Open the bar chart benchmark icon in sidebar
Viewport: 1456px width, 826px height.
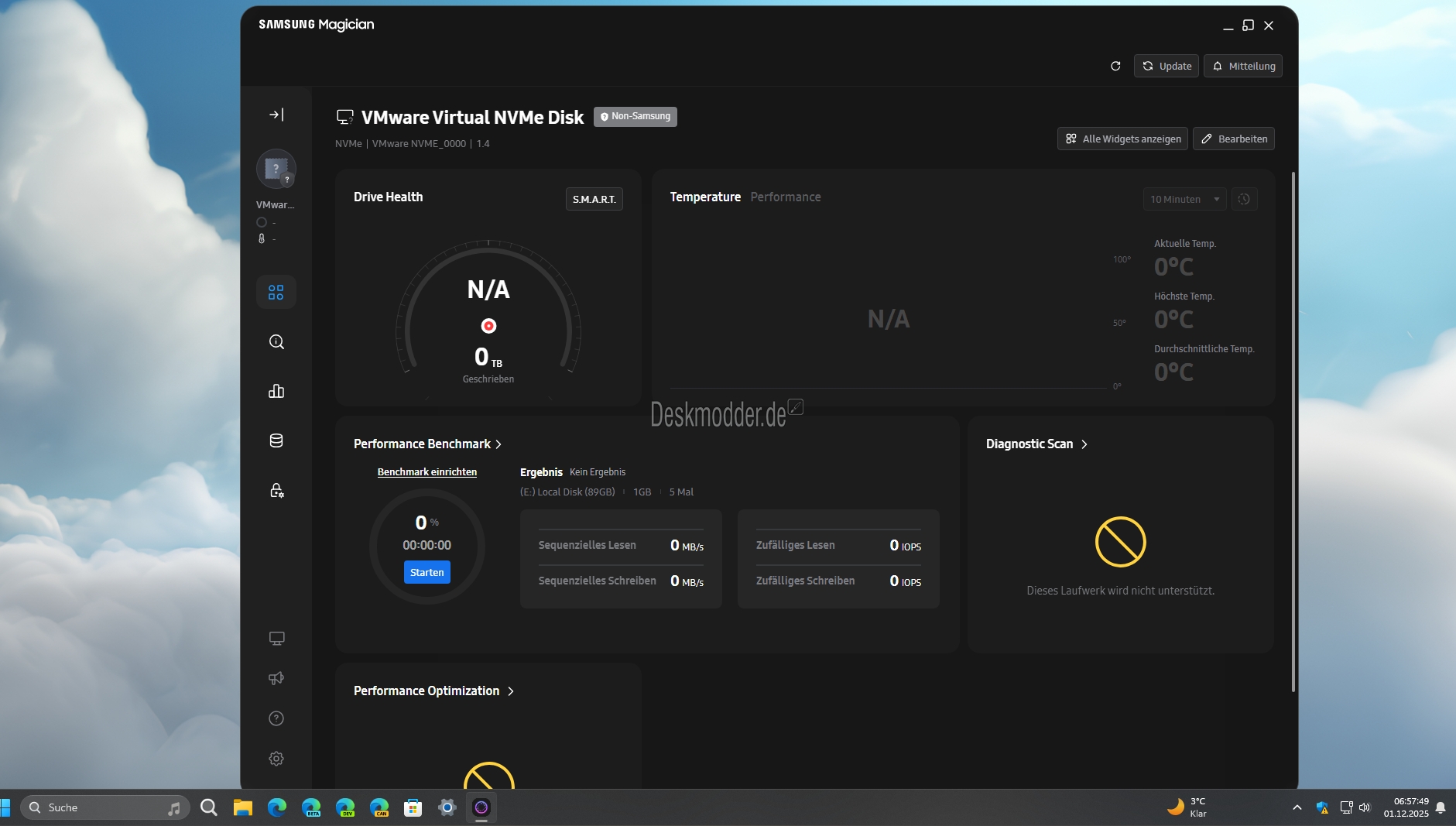tap(276, 392)
